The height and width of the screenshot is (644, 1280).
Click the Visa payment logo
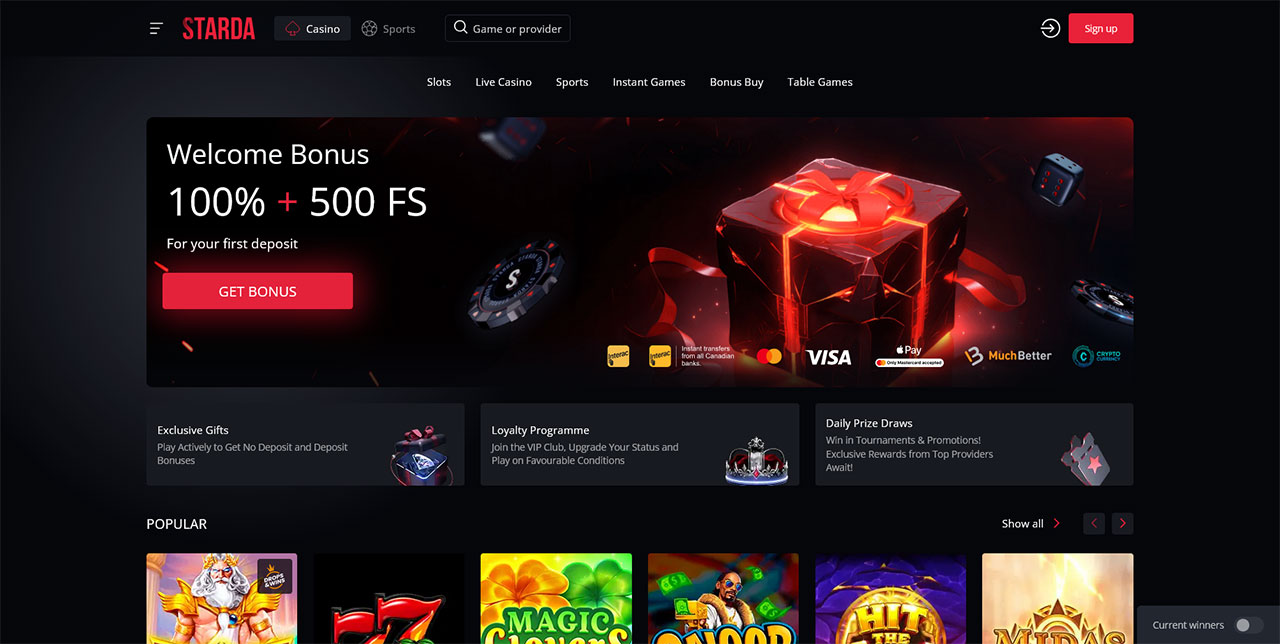[828, 357]
